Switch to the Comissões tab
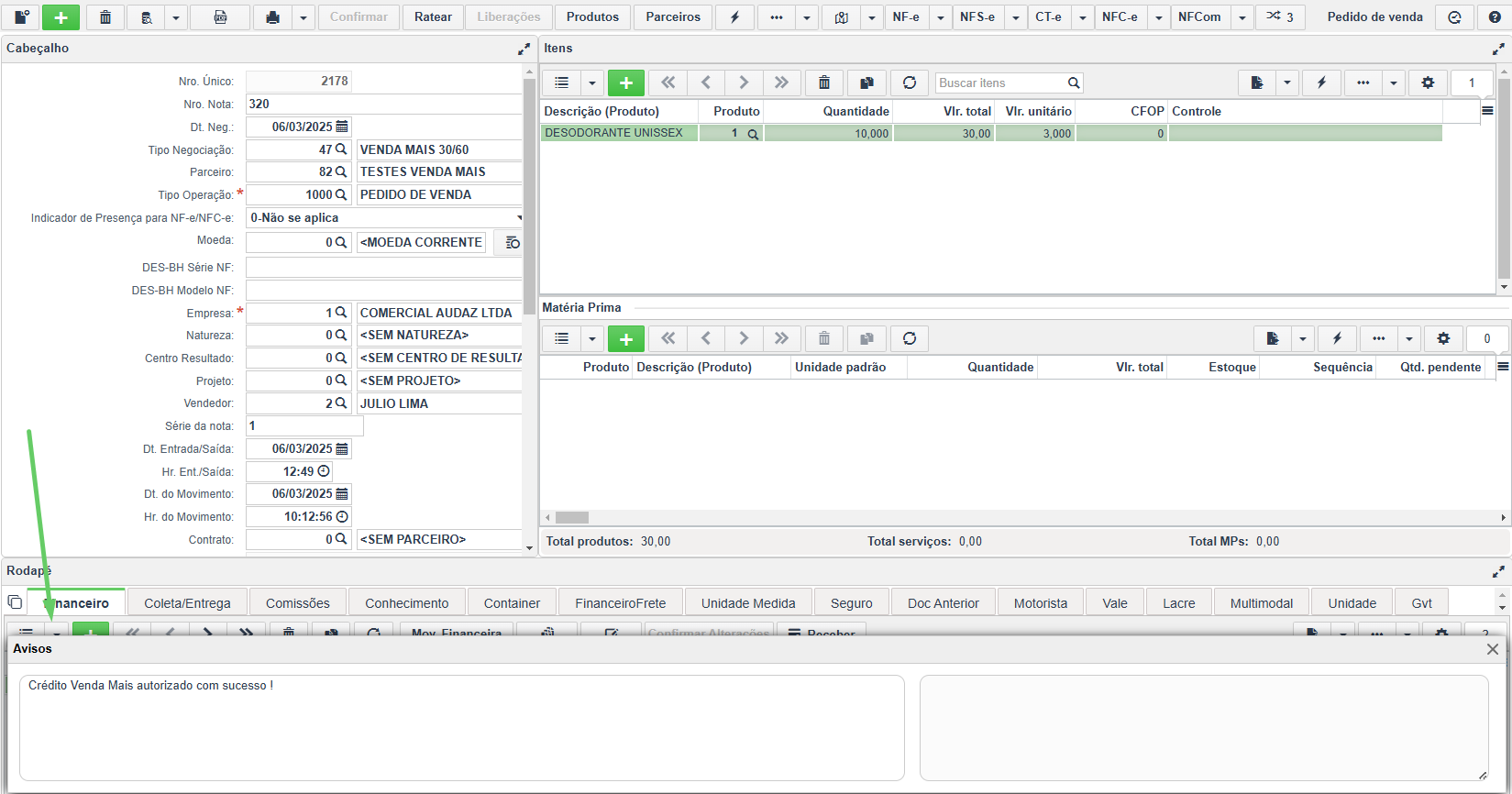 [x=298, y=603]
